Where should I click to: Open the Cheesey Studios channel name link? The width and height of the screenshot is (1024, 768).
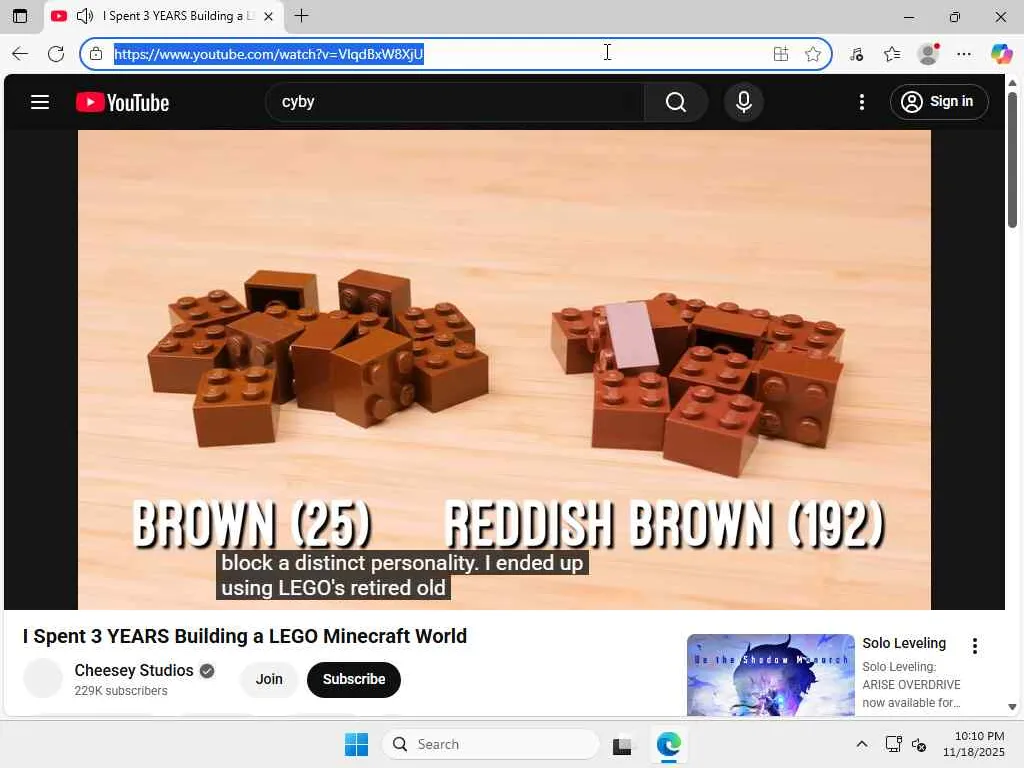click(134, 670)
